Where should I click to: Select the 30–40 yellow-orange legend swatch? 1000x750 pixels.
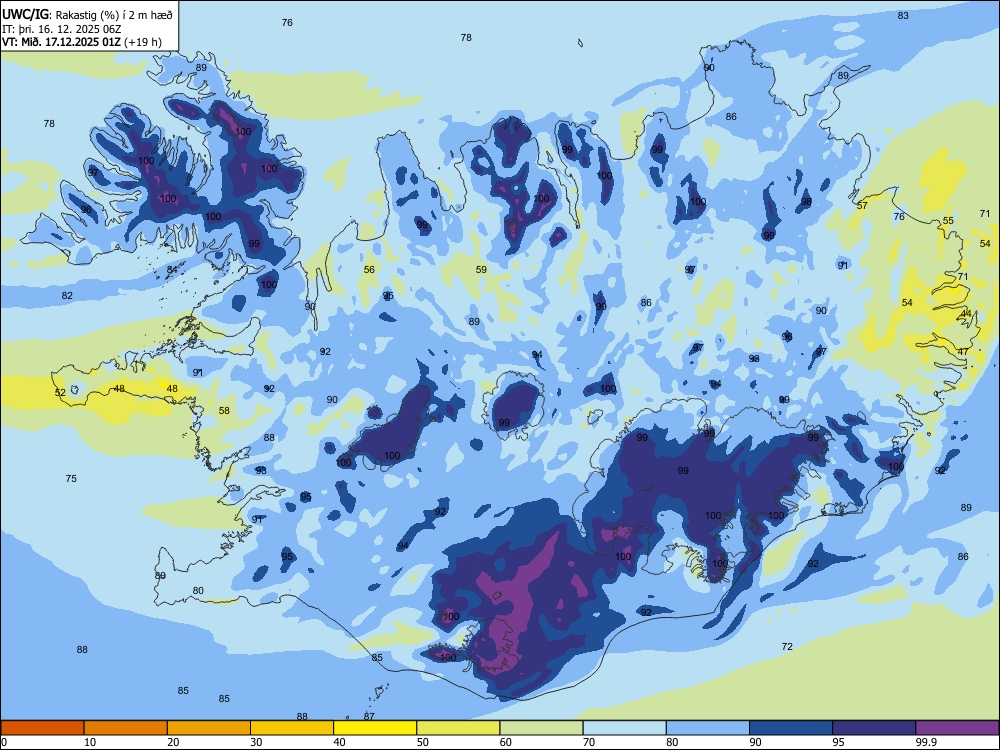[x=292, y=728]
